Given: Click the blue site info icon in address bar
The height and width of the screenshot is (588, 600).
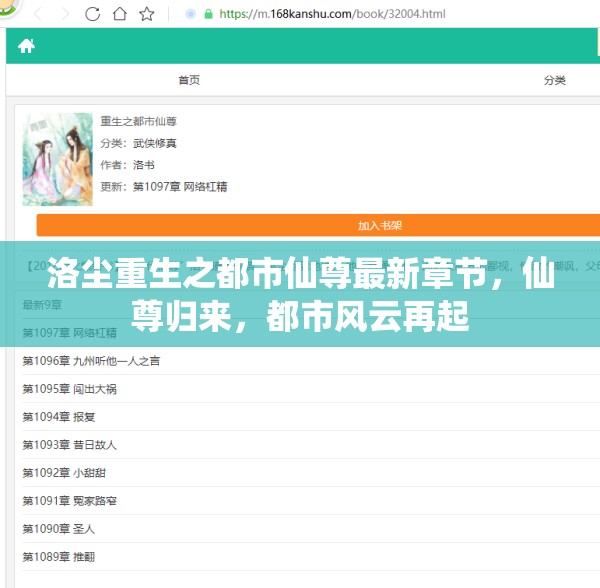Looking at the screenshot, I should point(190,14).
